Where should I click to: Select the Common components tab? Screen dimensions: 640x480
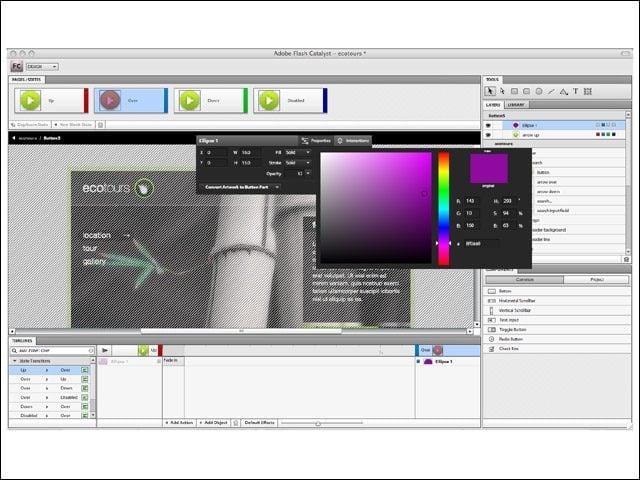[x=524, y=280]
